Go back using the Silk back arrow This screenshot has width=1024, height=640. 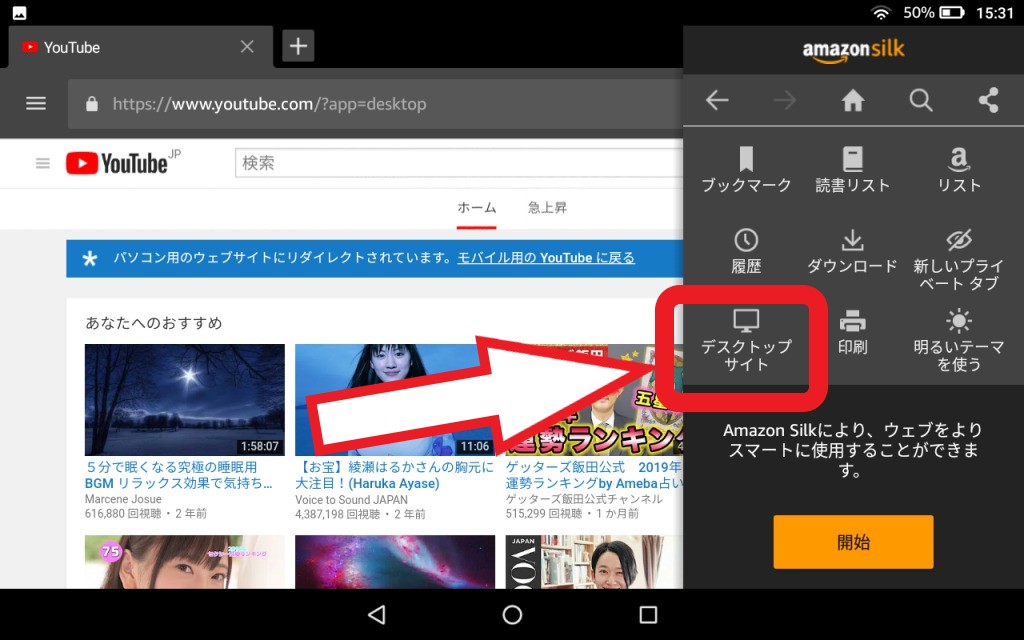point(717,100)
